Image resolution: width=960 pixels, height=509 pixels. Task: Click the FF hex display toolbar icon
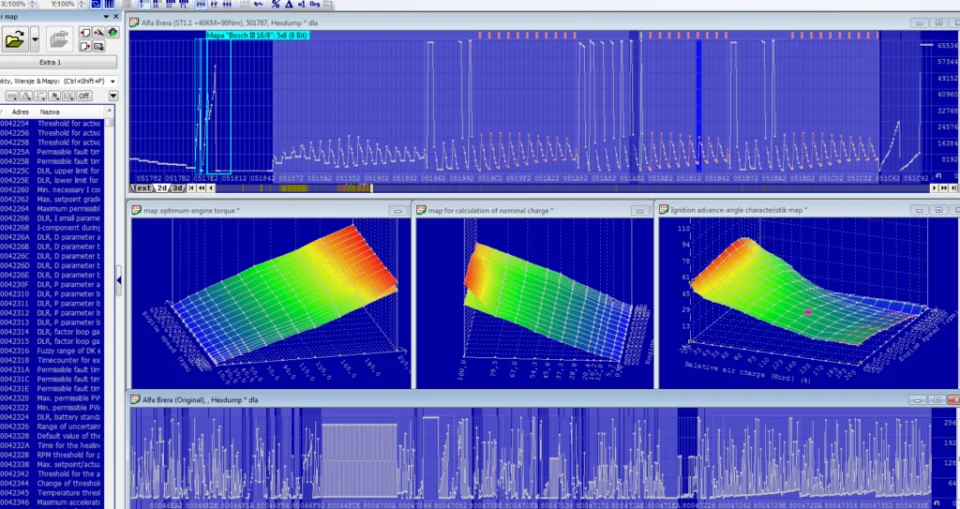(x=214, y=4)
